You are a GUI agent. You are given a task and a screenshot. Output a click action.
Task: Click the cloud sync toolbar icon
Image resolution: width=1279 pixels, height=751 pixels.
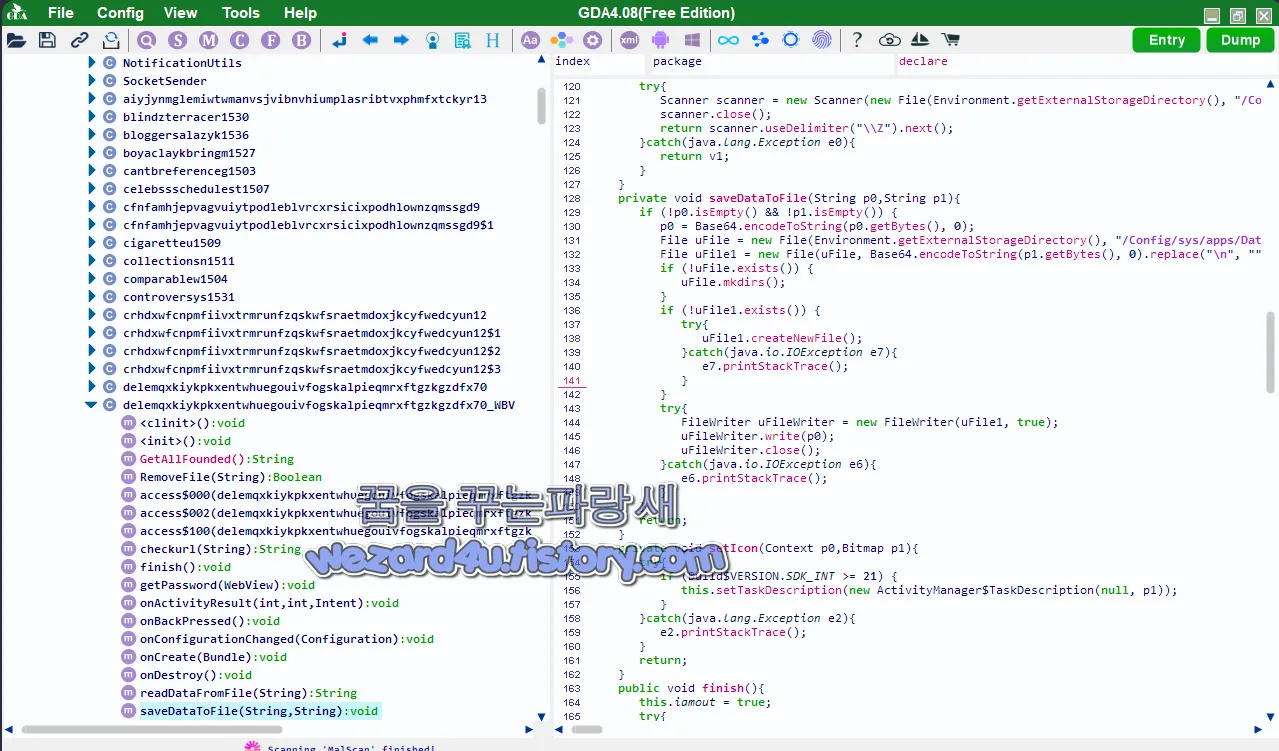click(889, 40)
